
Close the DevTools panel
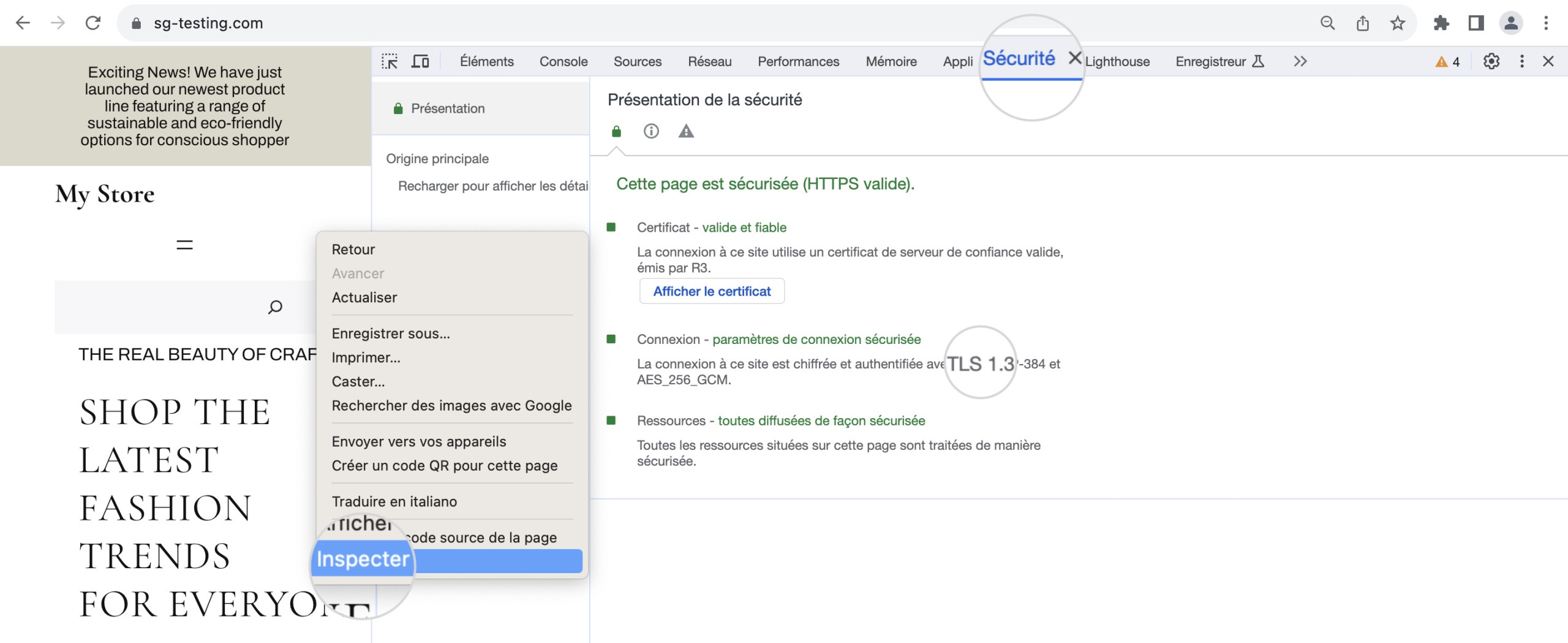[x=1548, y=61]
